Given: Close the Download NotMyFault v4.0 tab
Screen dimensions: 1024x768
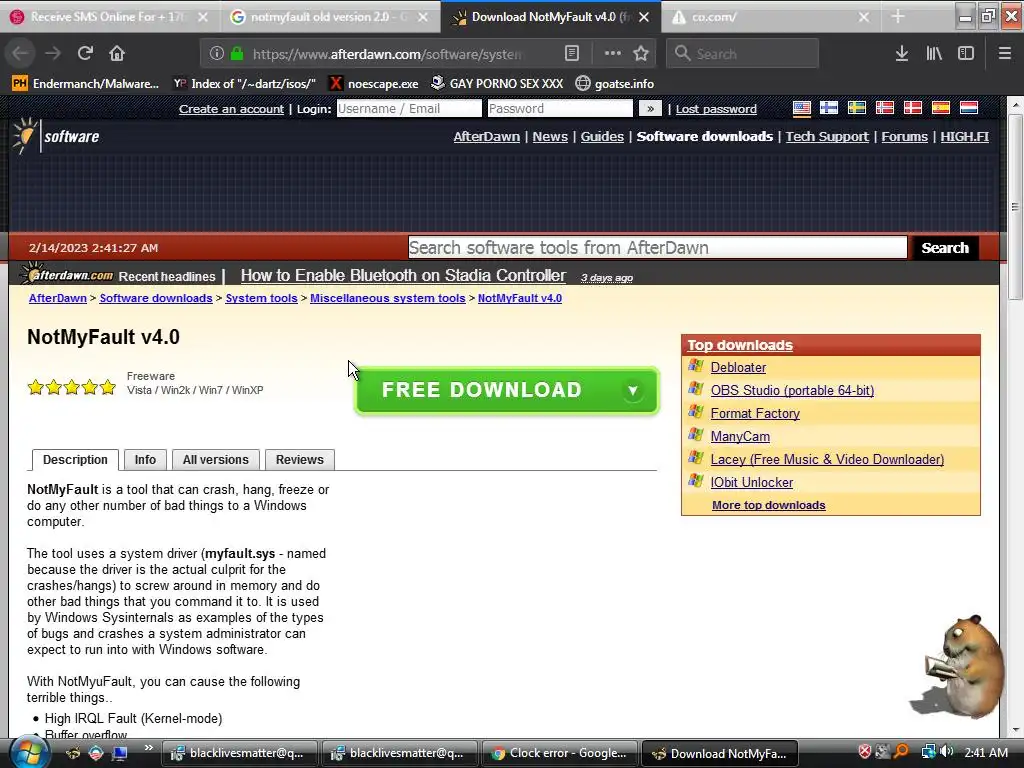Looking at the screenshot, I should (644, 17).
